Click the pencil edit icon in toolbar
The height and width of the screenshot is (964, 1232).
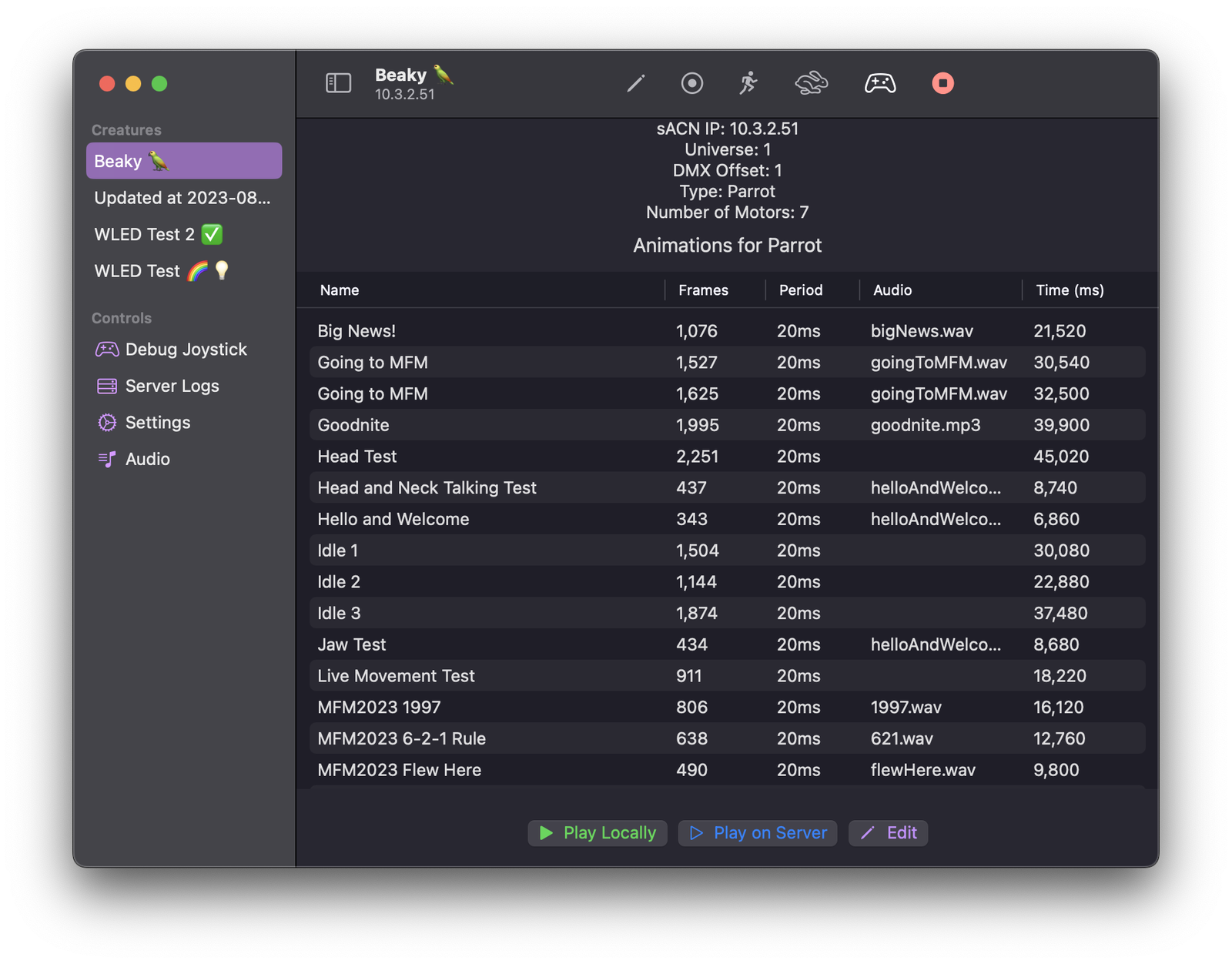point(635,83)
